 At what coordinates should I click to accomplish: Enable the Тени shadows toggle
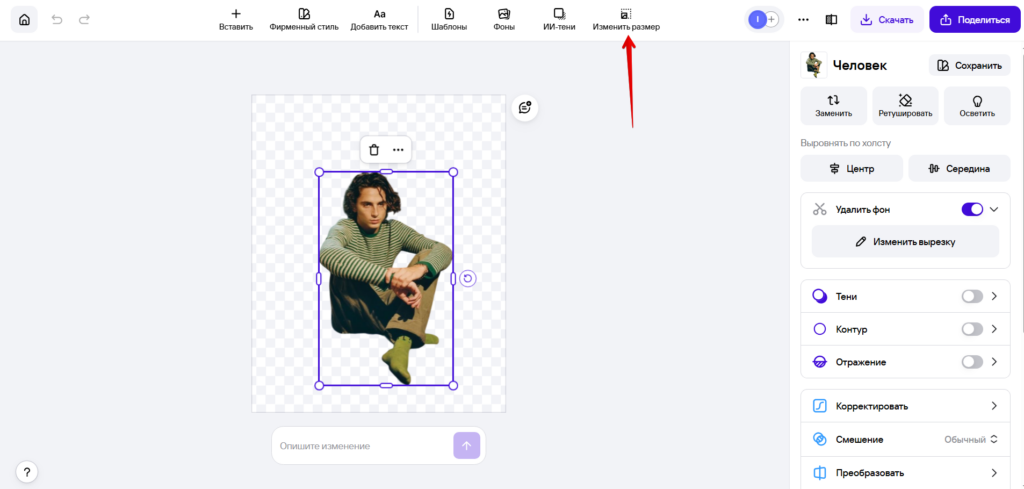coord(972,296)
